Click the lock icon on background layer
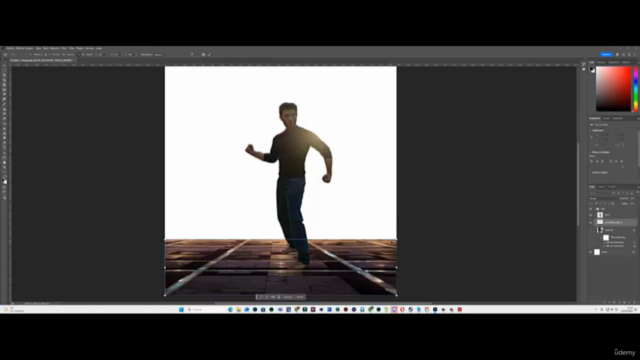 pyautogui.click(x=633, y=252)
